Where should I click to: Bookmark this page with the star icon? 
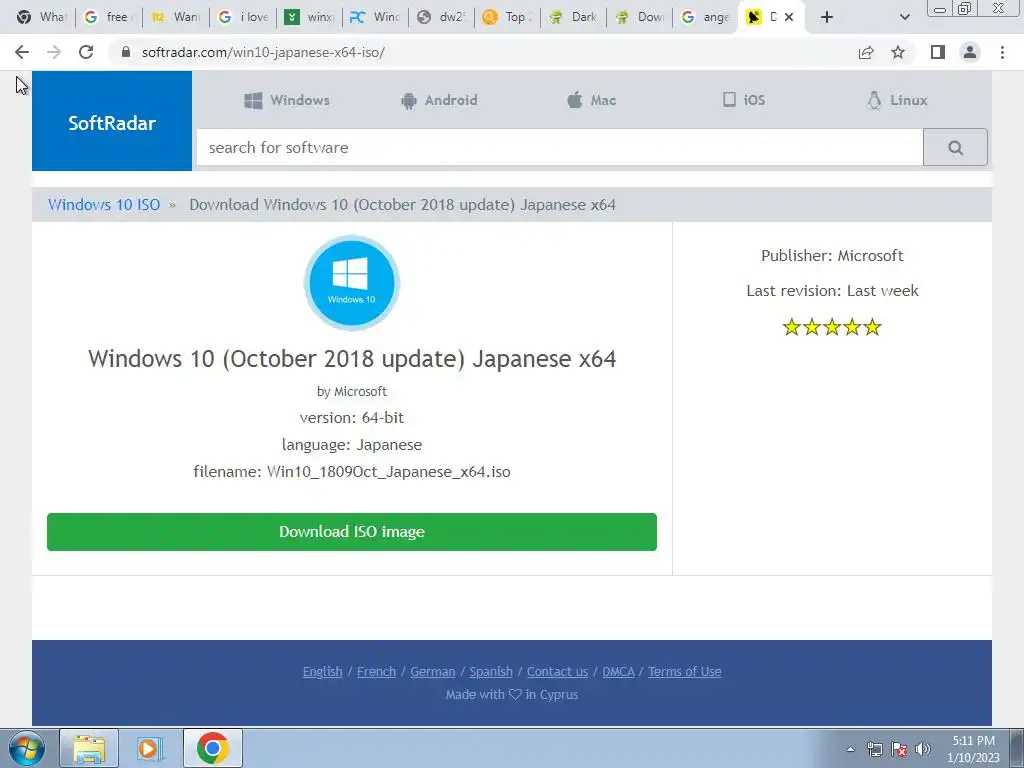click(898, 52)
